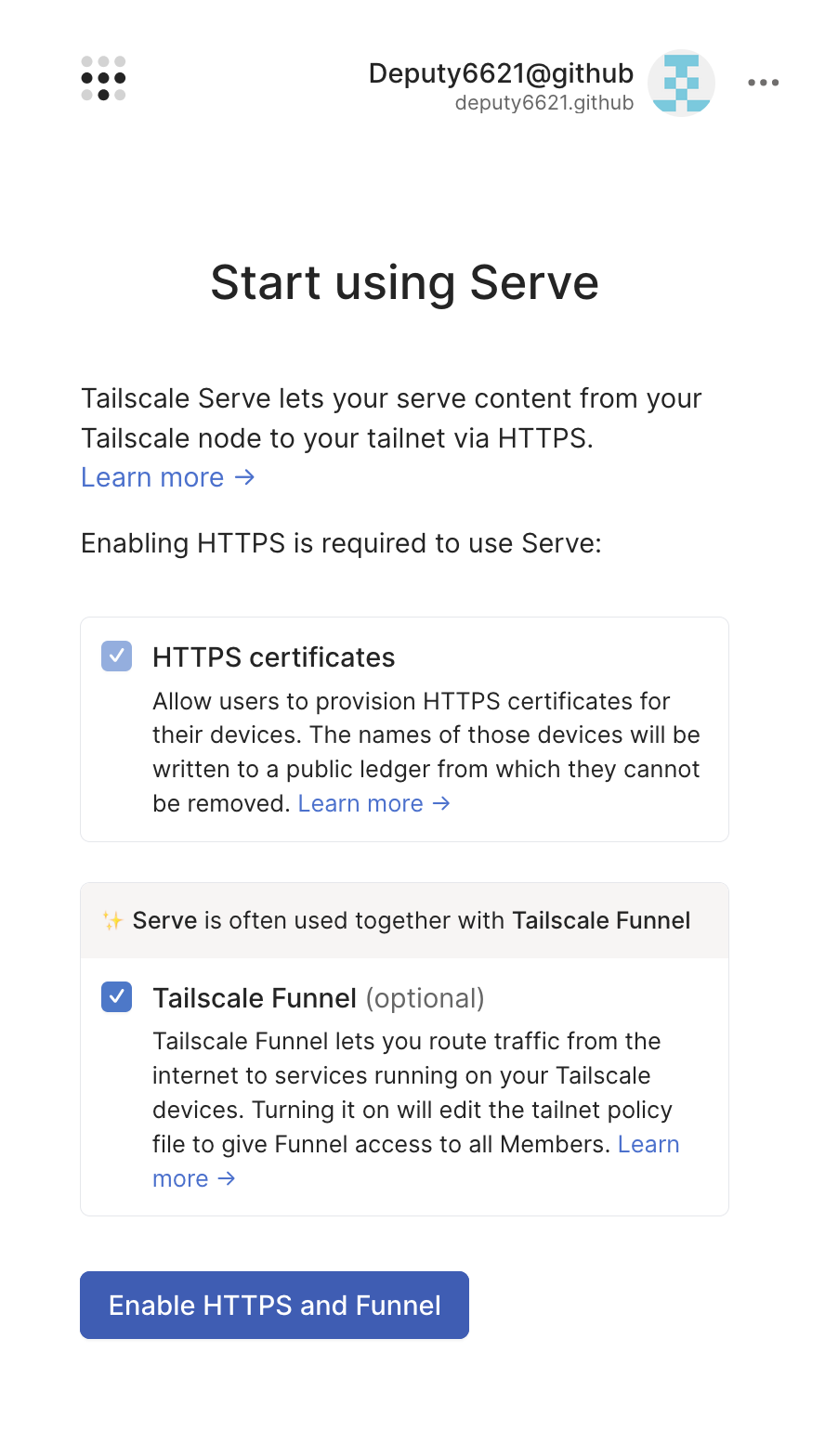Click the Tailscale dotted logo
Viewport: 825px width, 1456px height.
point(103,78)
